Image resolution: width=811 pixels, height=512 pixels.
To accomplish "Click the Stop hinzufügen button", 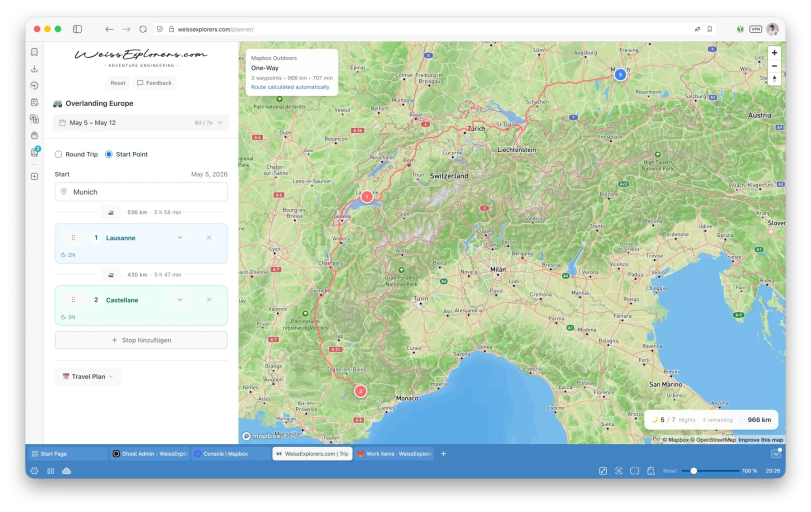I will click(141, 340).
